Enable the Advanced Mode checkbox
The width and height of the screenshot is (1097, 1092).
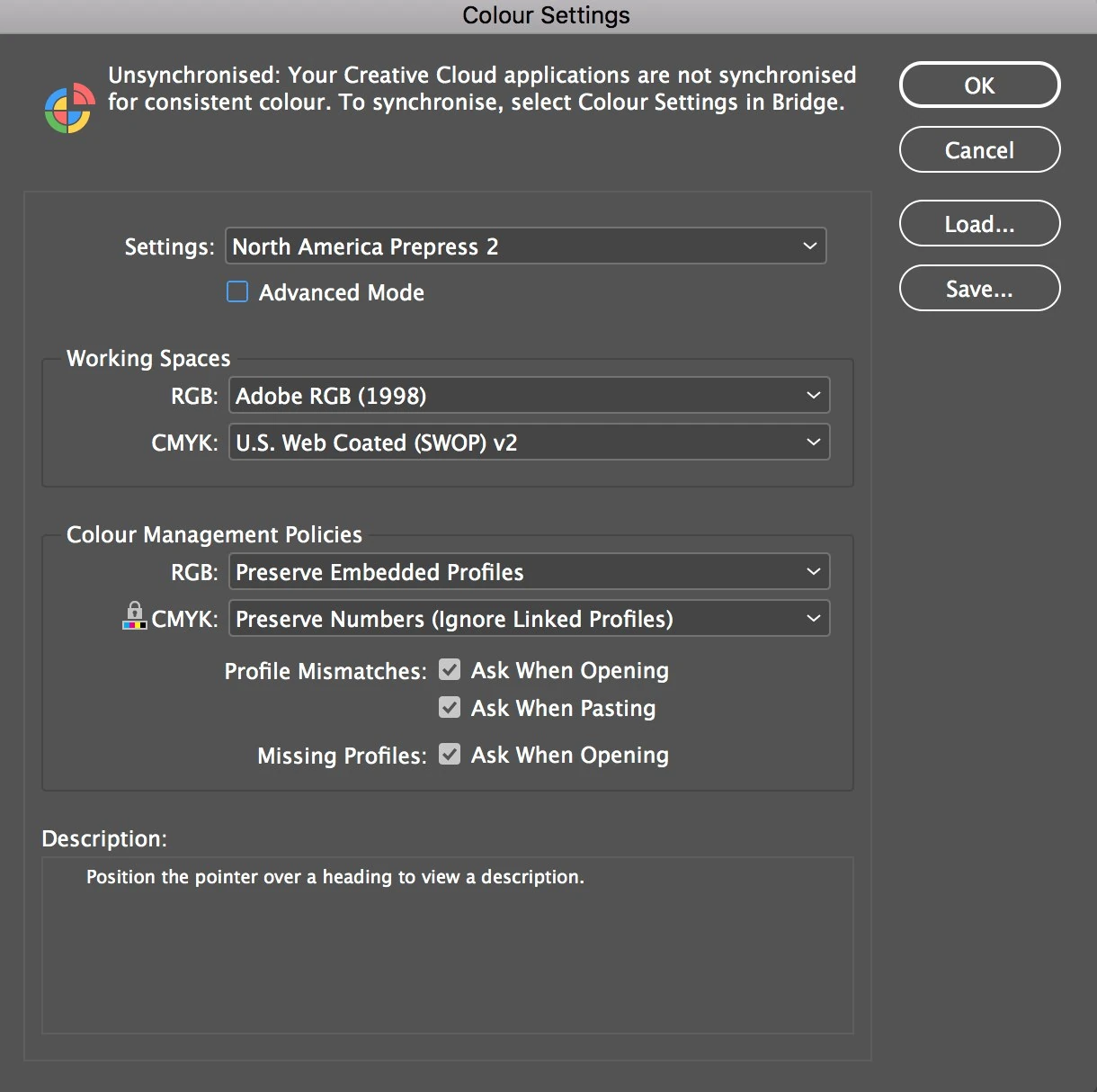237,292
